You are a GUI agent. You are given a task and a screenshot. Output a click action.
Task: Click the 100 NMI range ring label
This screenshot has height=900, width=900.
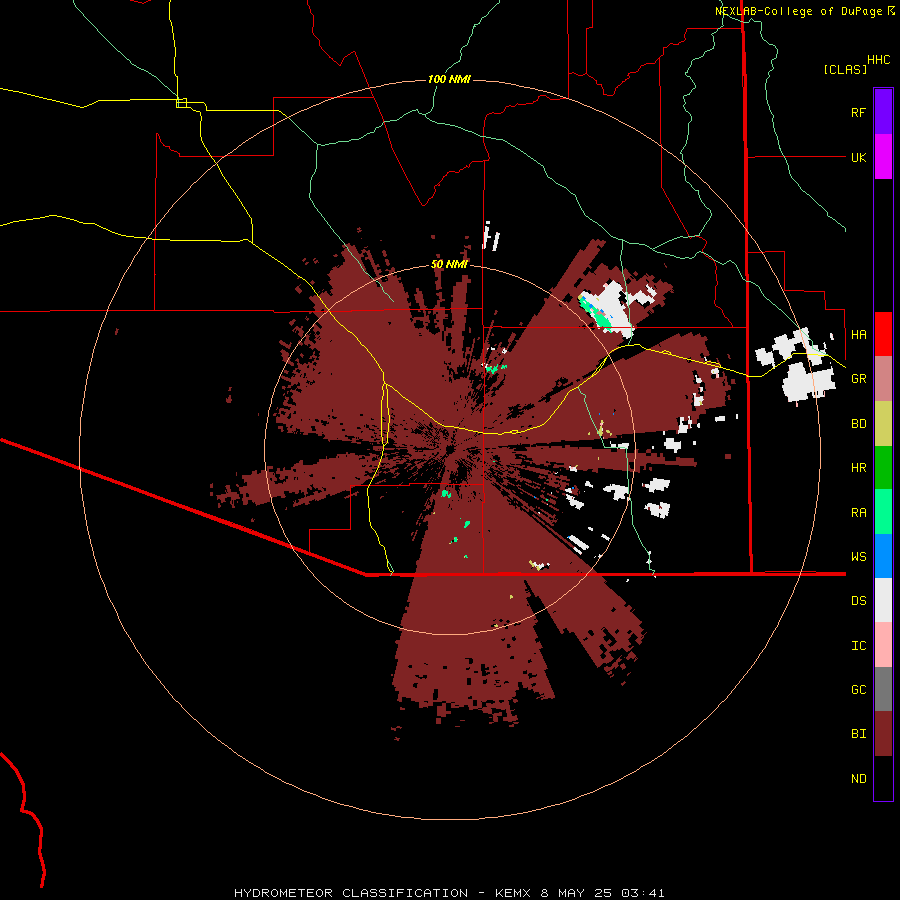[x=449, y=79]
